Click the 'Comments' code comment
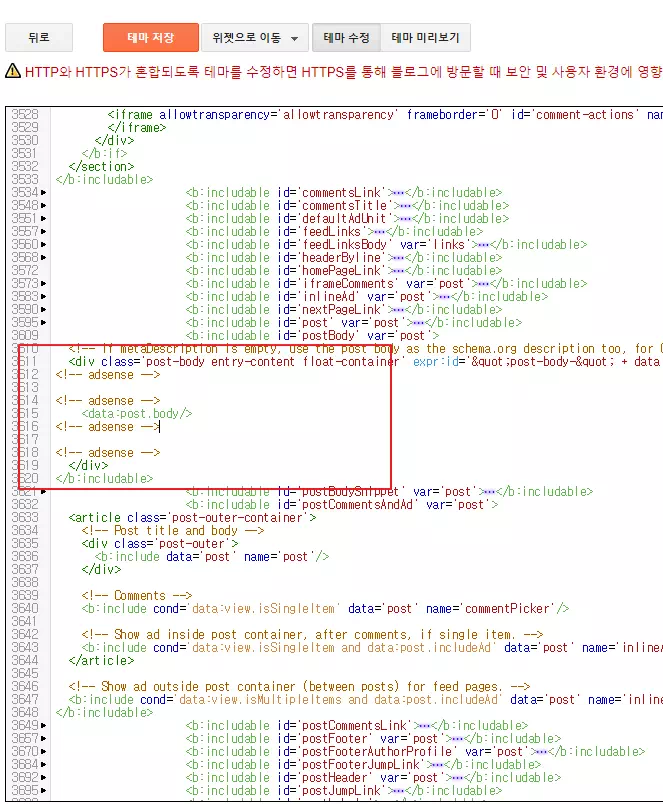663x804 pixels. point(137,596)
